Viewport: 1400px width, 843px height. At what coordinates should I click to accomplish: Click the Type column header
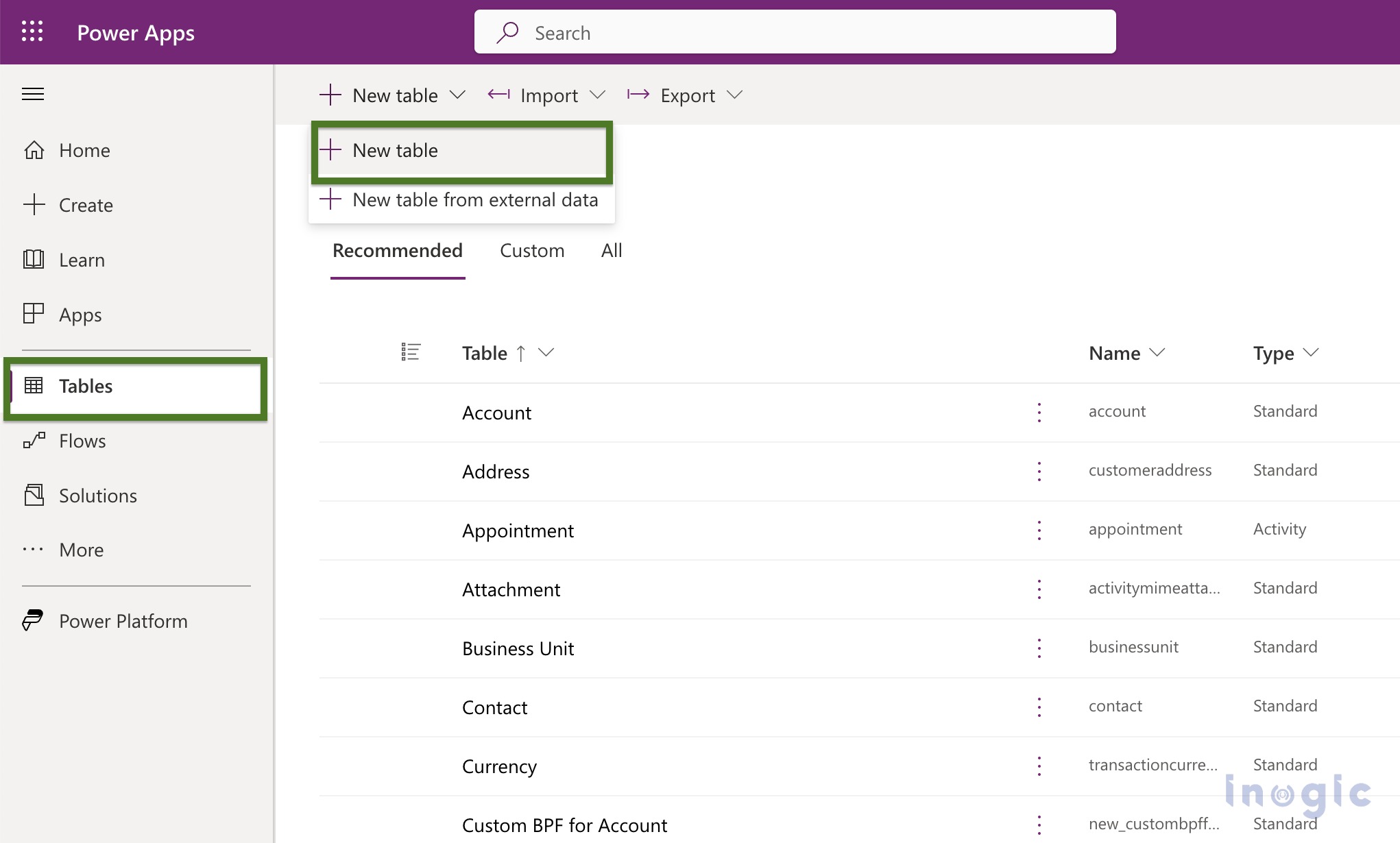tap(1273, 354)
